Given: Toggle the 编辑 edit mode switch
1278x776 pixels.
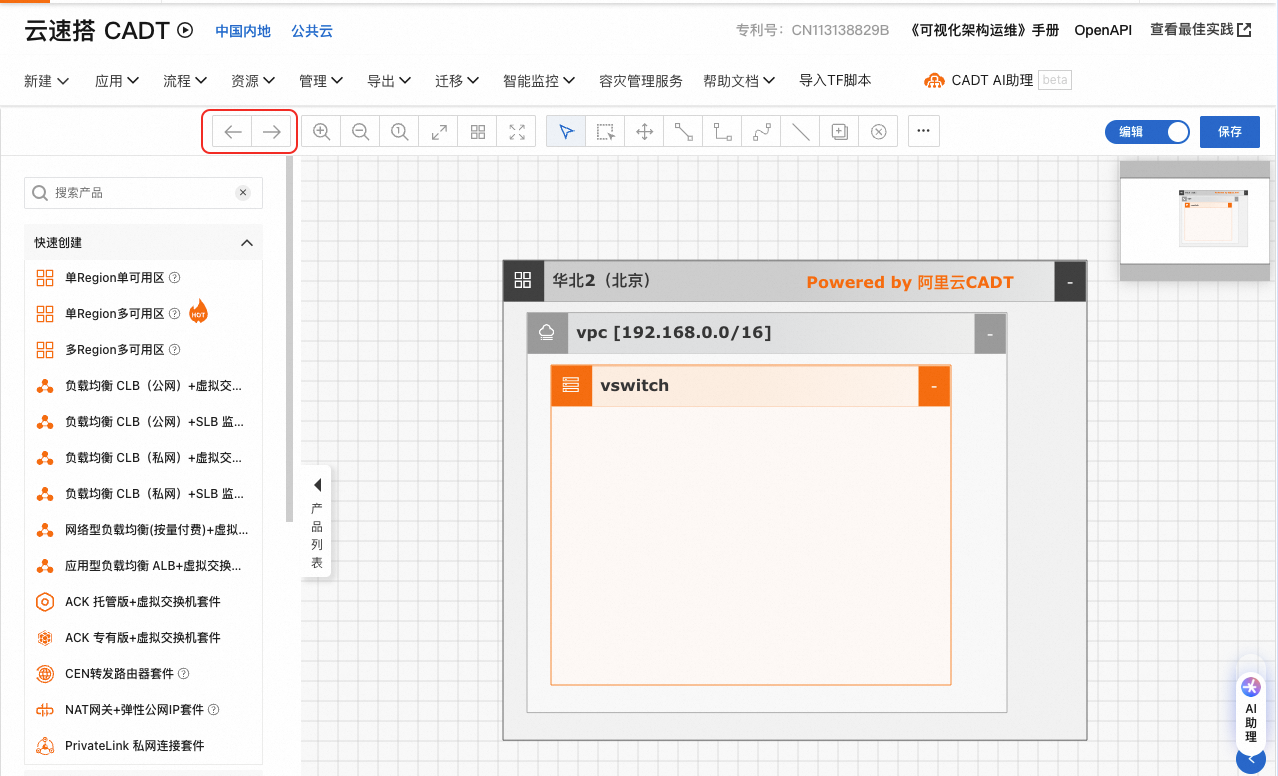Looking at the screenshot, I should (x=1147, y=132).
